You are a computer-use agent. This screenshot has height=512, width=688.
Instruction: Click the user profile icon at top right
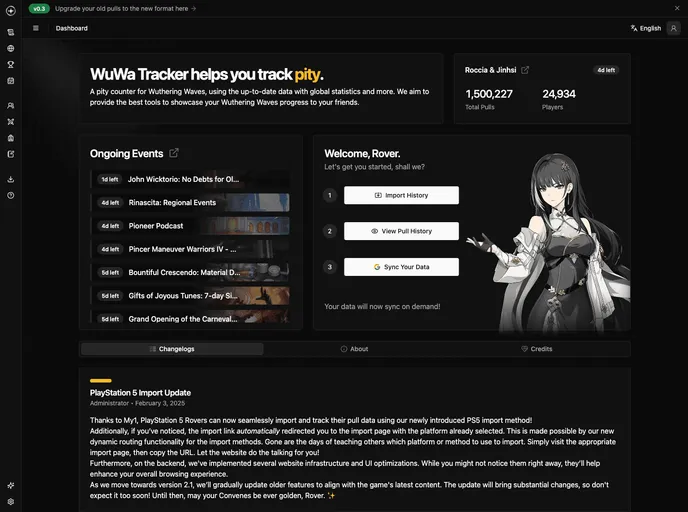pos(674,28)
